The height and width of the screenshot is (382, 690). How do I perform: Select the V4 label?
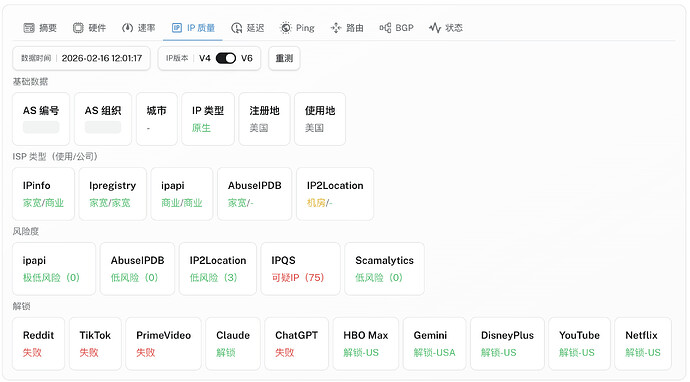(x=205, y=58)
